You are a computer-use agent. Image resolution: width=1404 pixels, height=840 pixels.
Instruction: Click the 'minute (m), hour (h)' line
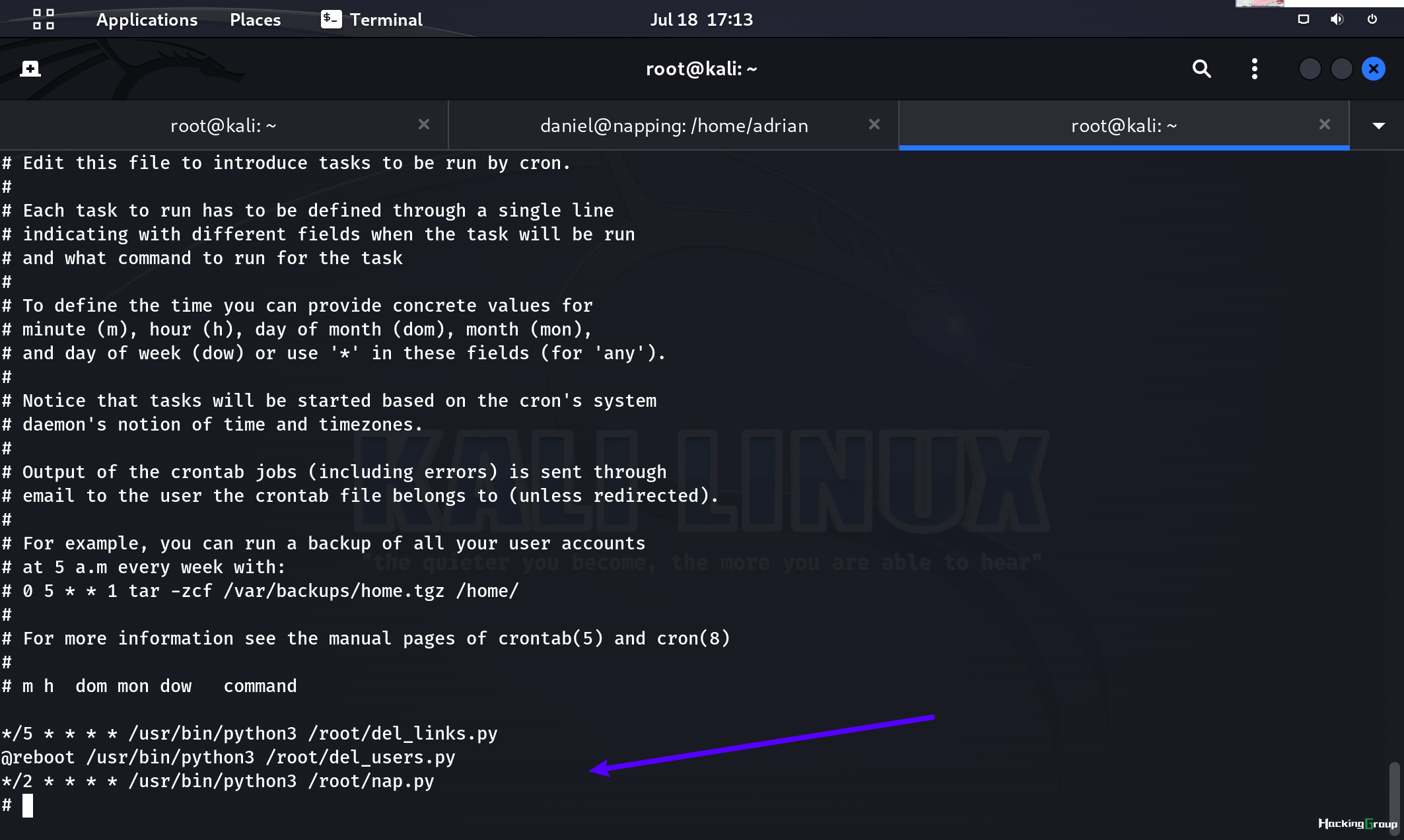297,330
